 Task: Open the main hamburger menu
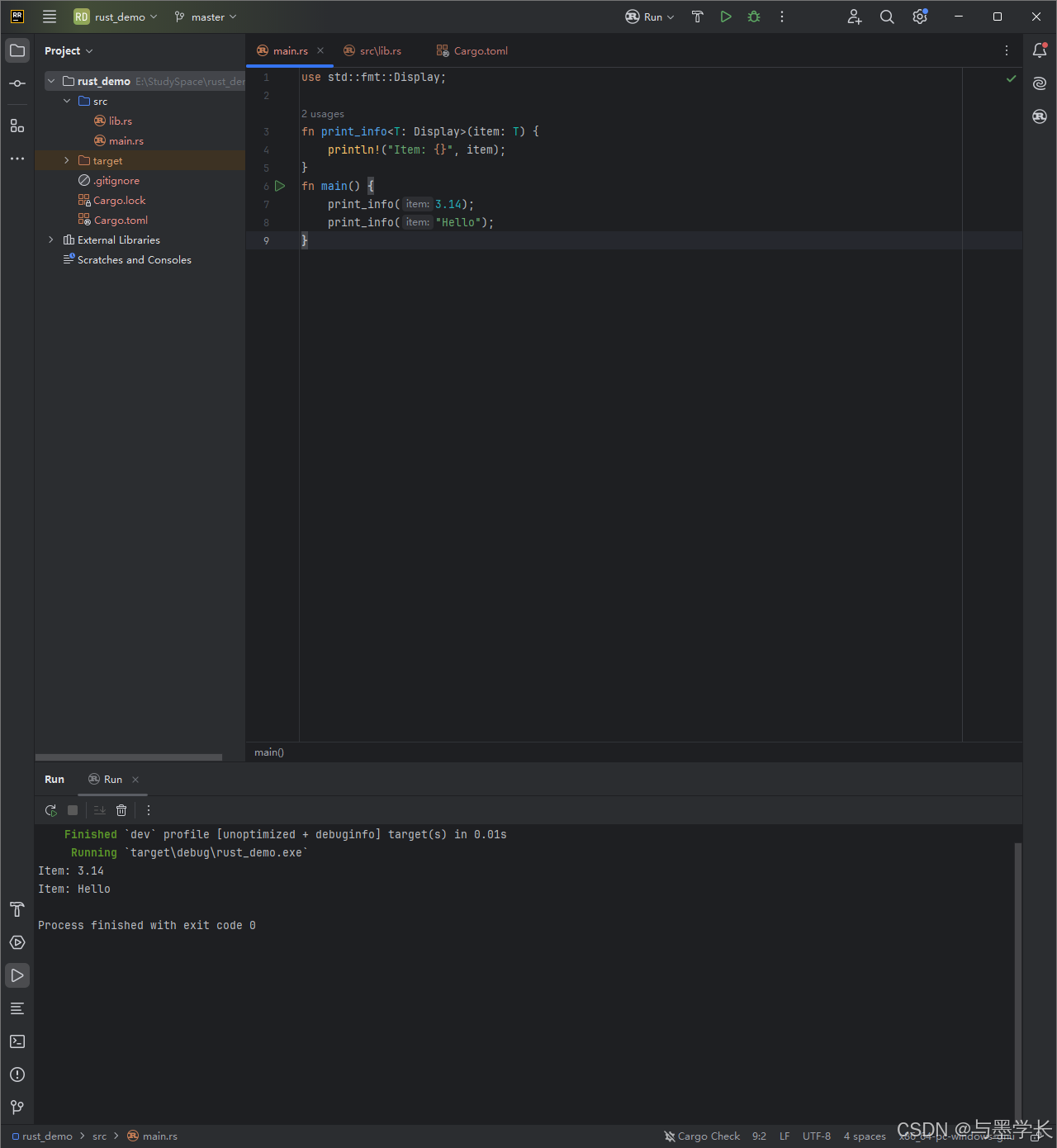[x=50, y=17]
